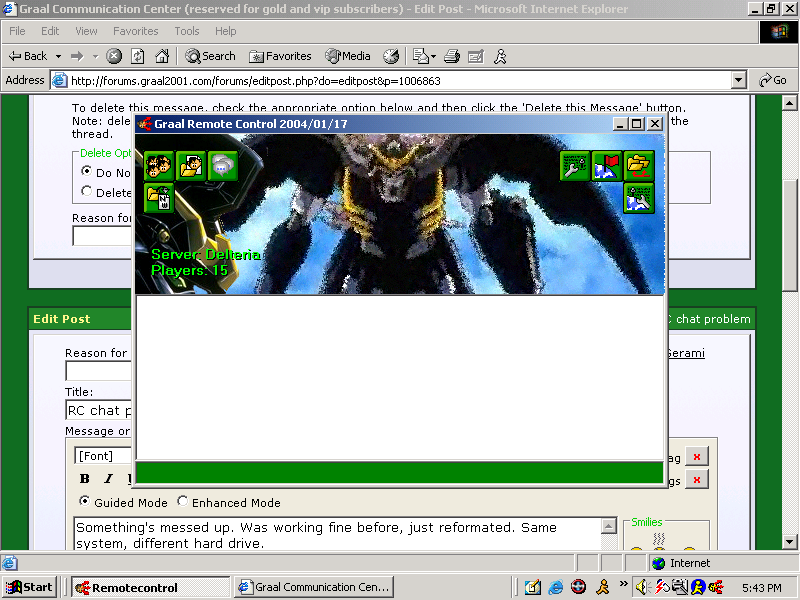
Task: Click the Refresh page toolbar icon
Action: [138, 56]
